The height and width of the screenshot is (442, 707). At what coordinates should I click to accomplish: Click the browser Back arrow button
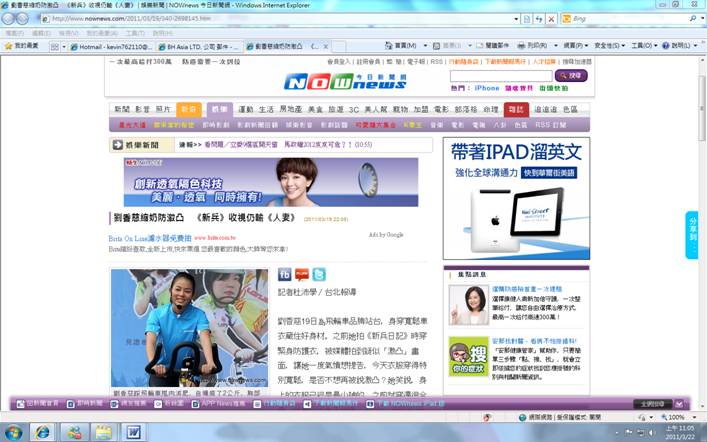point(8,18)
